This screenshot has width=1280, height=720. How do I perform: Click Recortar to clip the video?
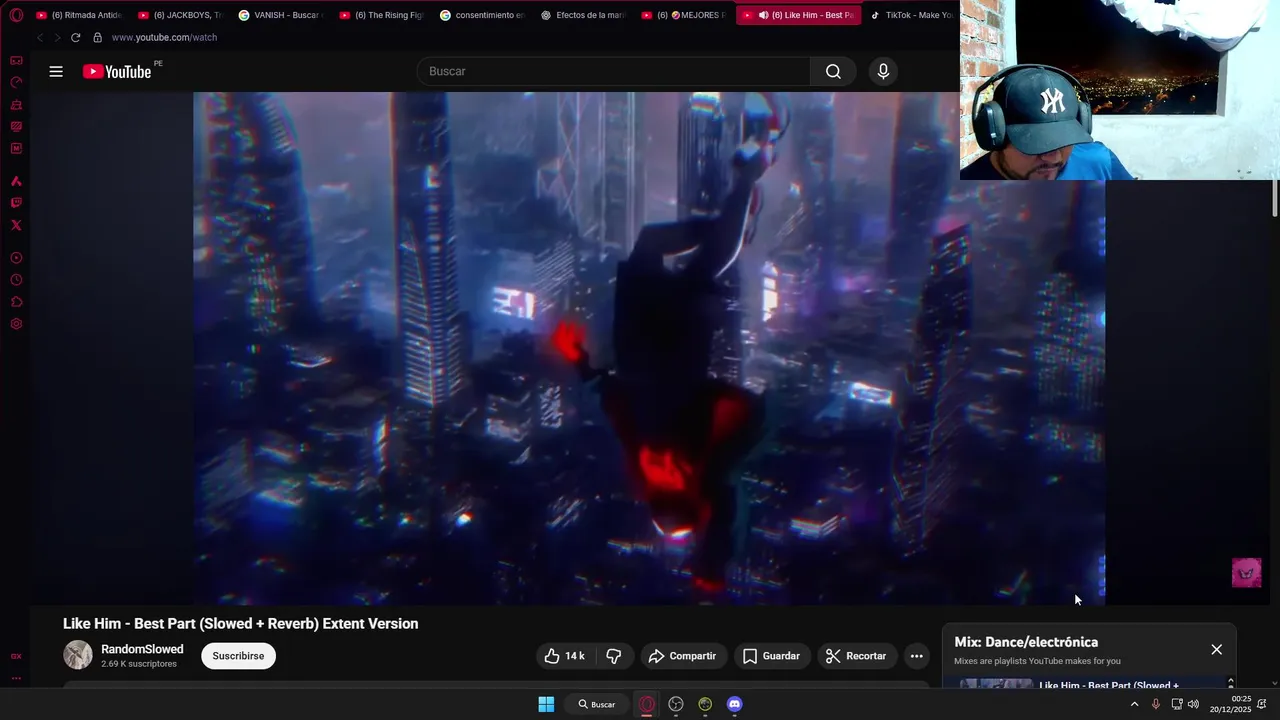[857, 656]
